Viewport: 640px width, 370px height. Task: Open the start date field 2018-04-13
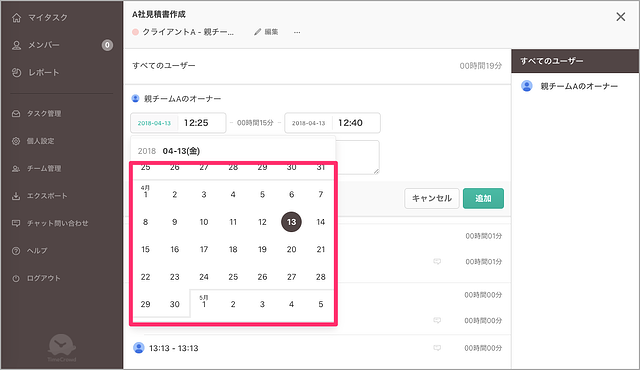click(154, 123)
